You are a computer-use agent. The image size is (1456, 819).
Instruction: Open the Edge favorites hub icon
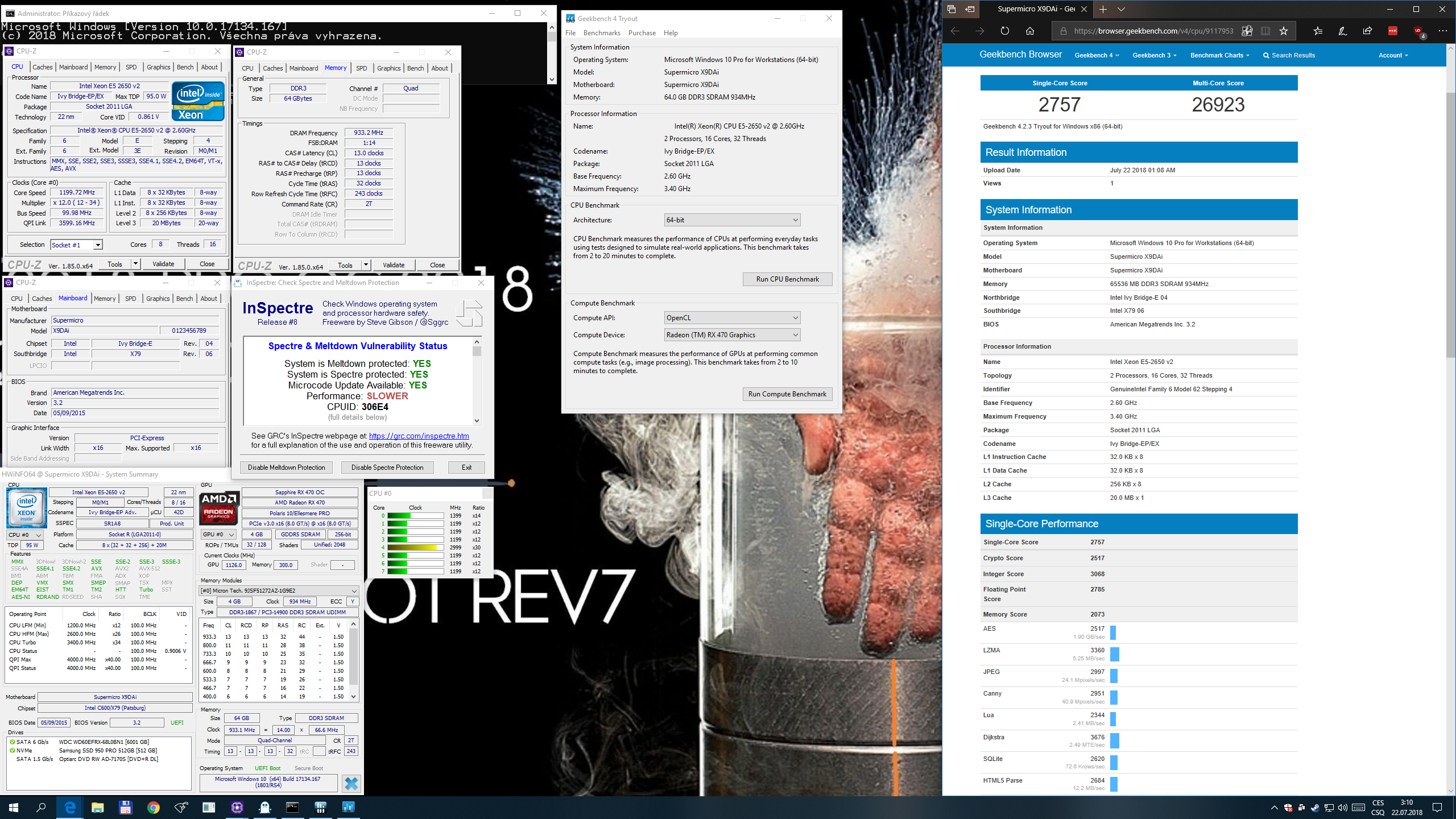(x=1318, y=31)
